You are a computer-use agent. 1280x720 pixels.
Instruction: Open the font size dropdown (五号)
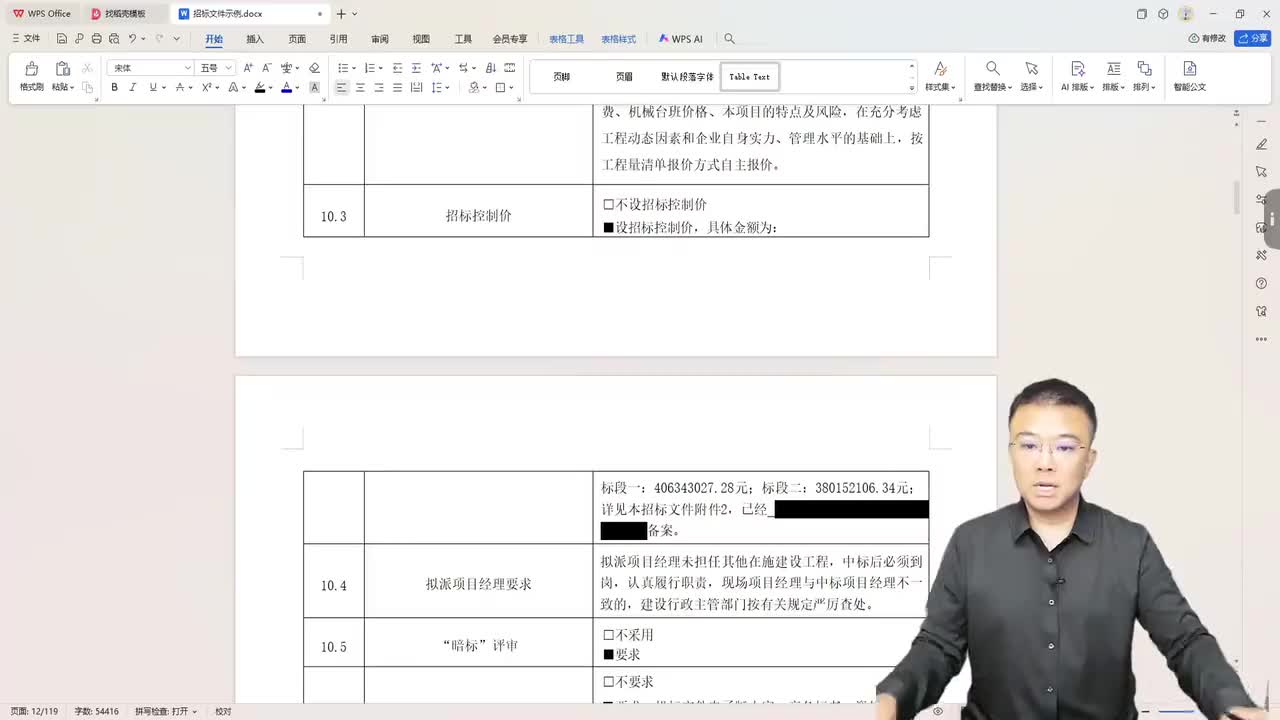228,68
